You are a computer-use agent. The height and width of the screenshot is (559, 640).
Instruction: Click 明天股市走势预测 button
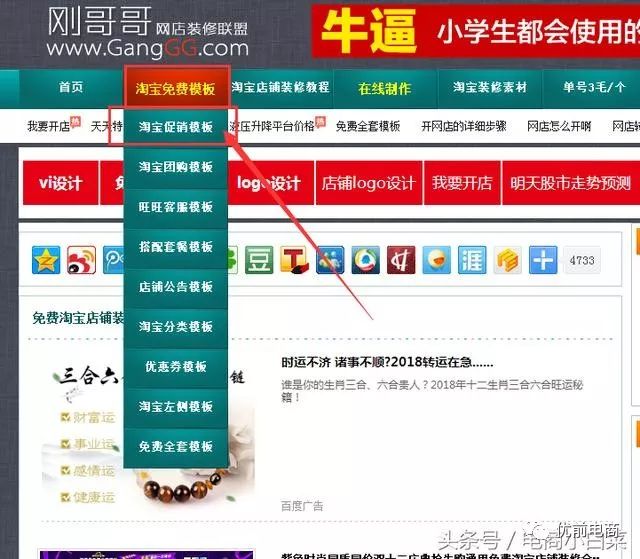point(571,183)
